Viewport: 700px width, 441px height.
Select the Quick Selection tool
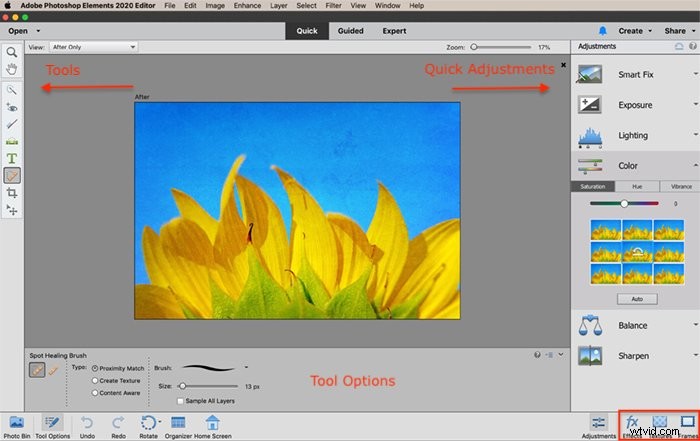12,90
